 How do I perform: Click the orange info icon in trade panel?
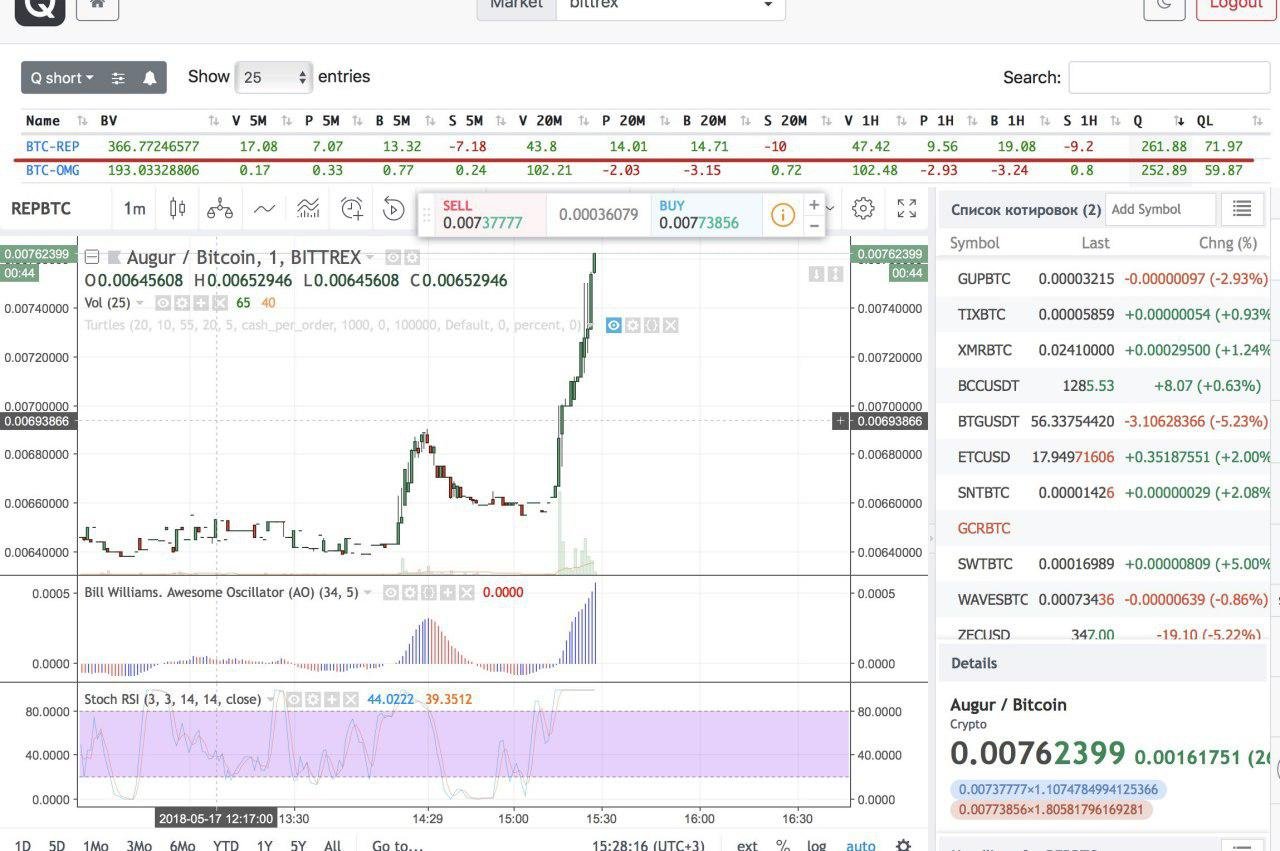pos(782,215)
